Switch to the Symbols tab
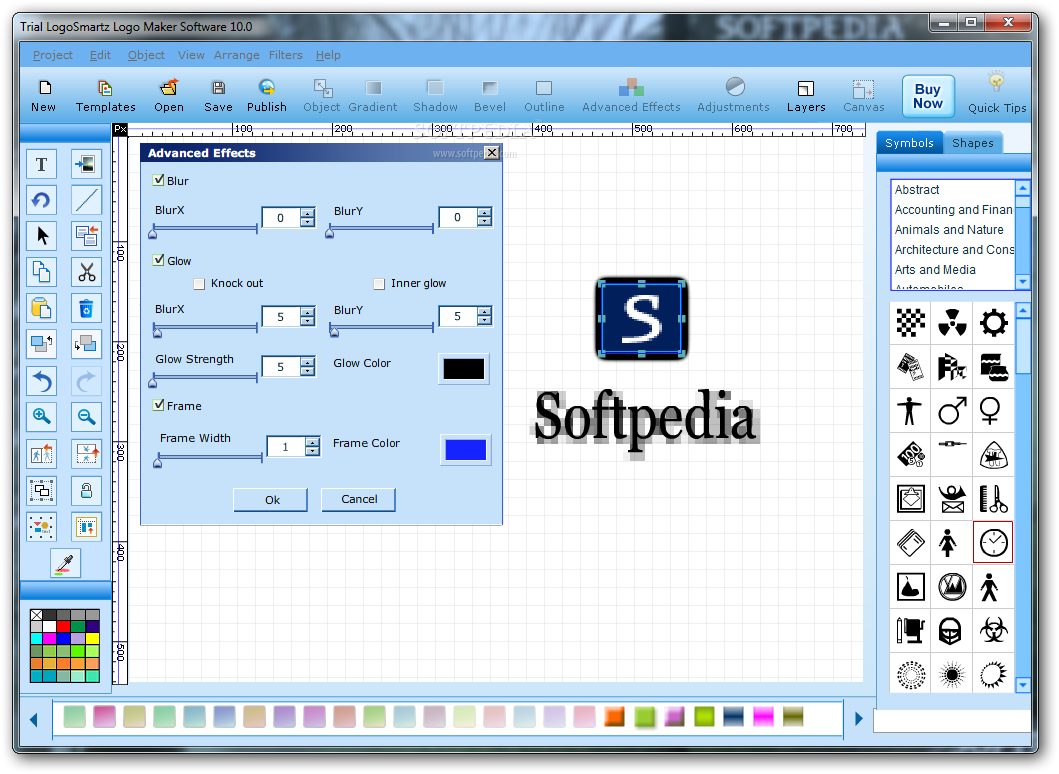The height and width of the screenshot is (774, 1059). pyautogui.click(x=909, y=143)
